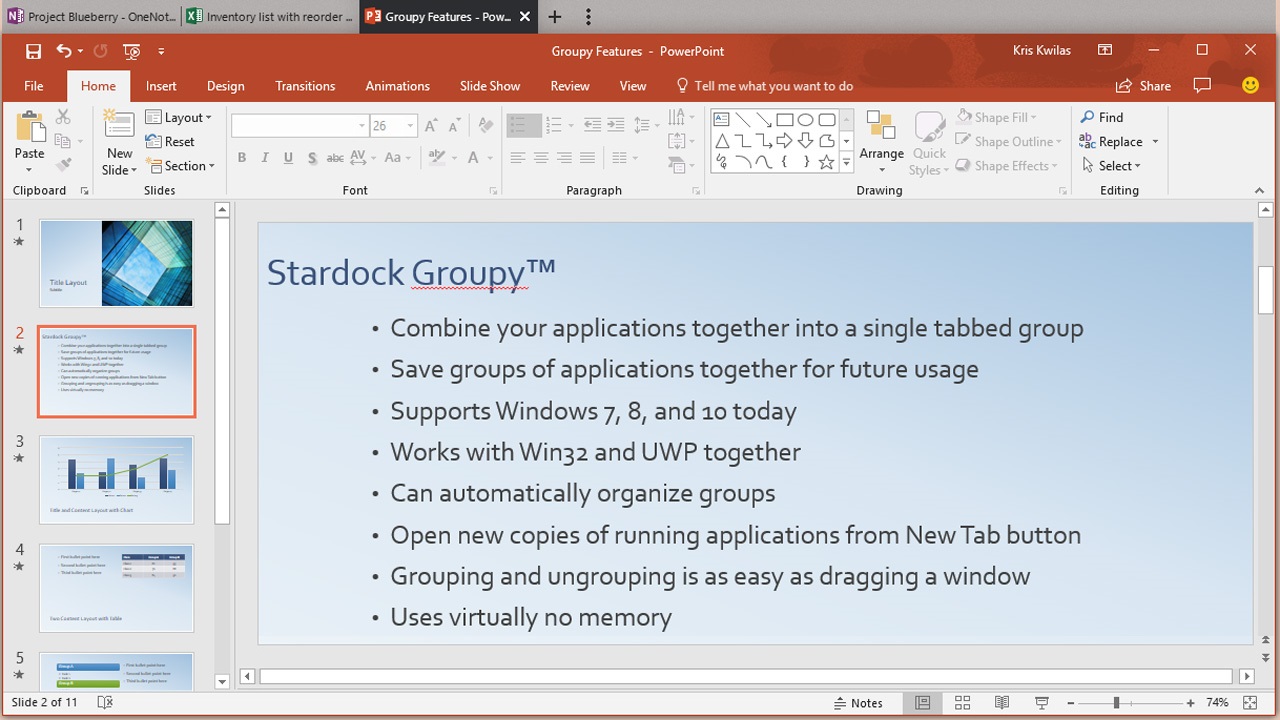Toggle italic formatting

tap(264, 157)
